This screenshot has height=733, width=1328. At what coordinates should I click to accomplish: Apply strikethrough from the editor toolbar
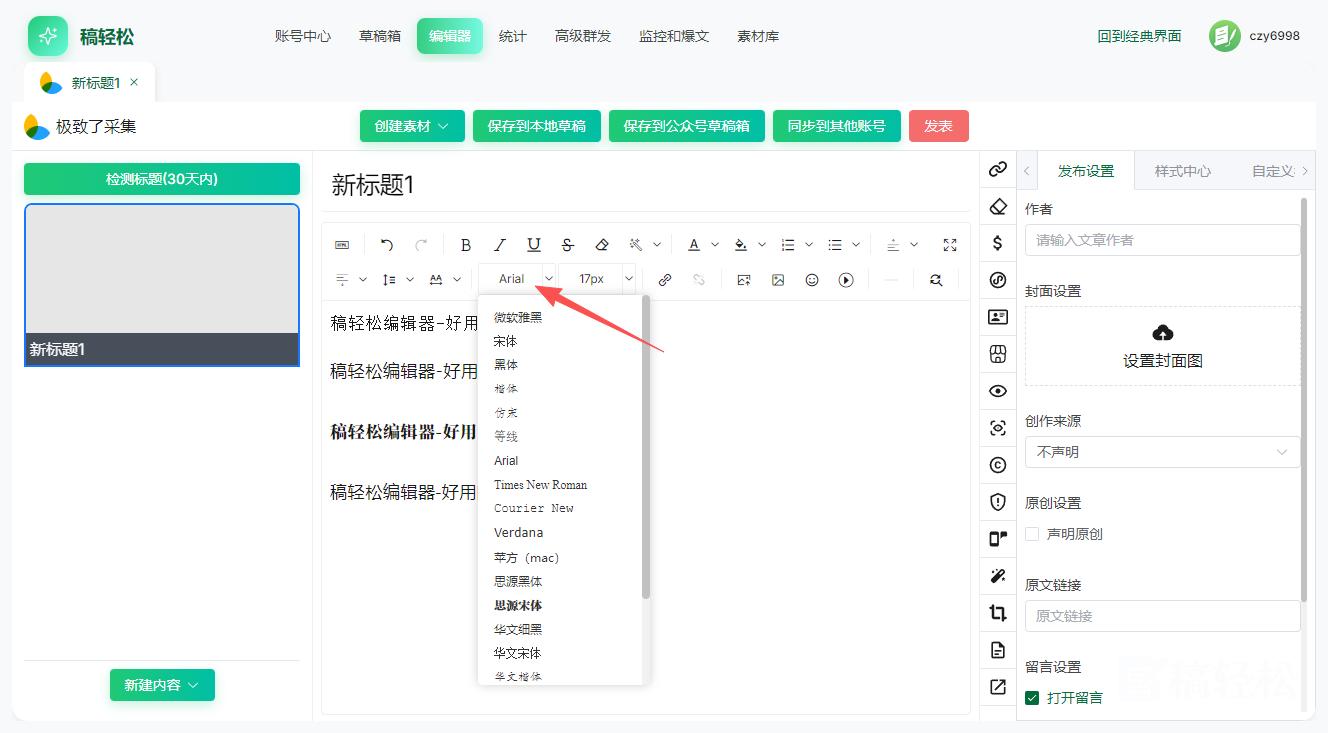tap(568, 245)
